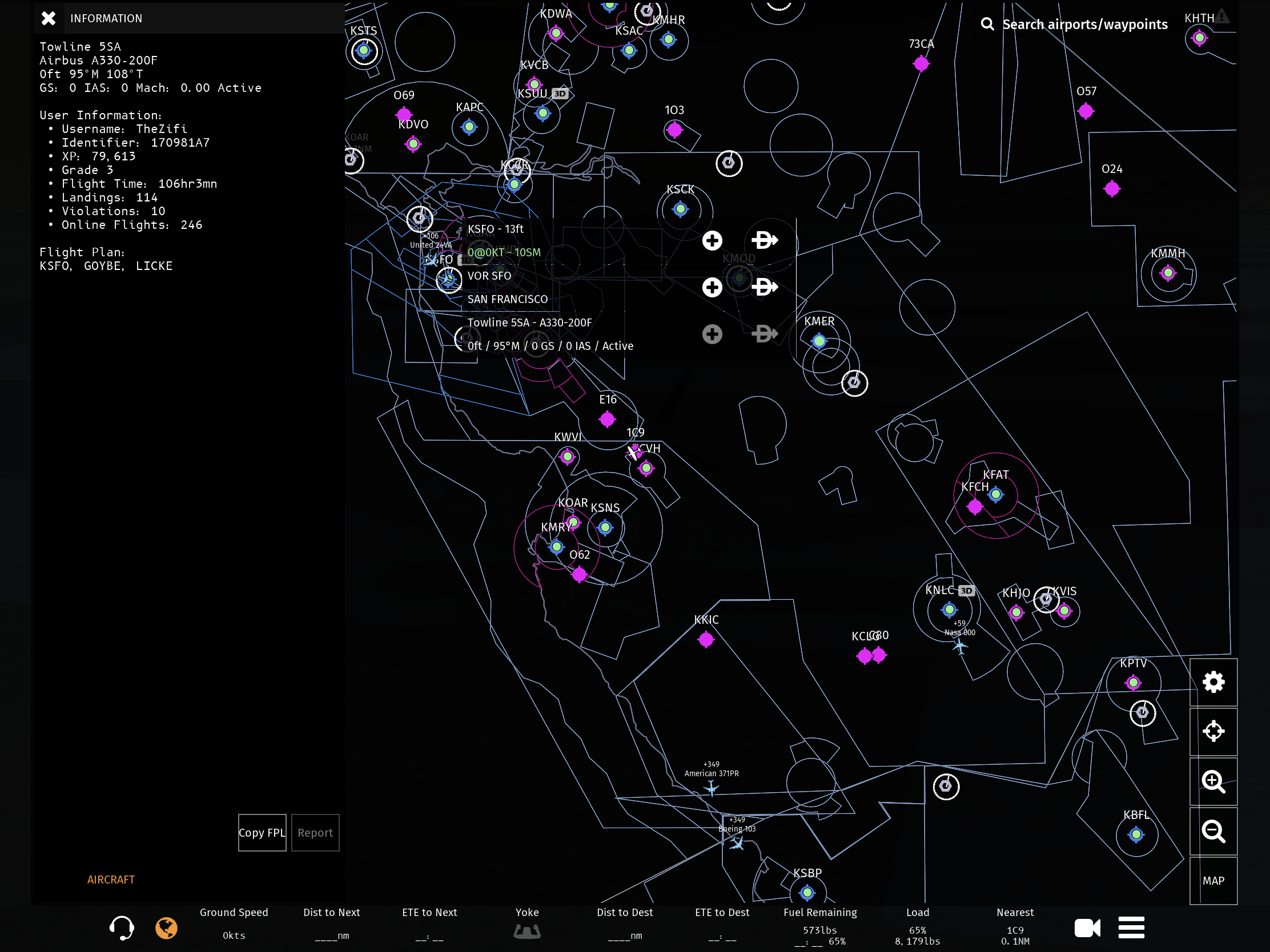Switch to the AIRCRAFT tab
The height and width of the screenshot is (952, 1270).
(111, 880)
